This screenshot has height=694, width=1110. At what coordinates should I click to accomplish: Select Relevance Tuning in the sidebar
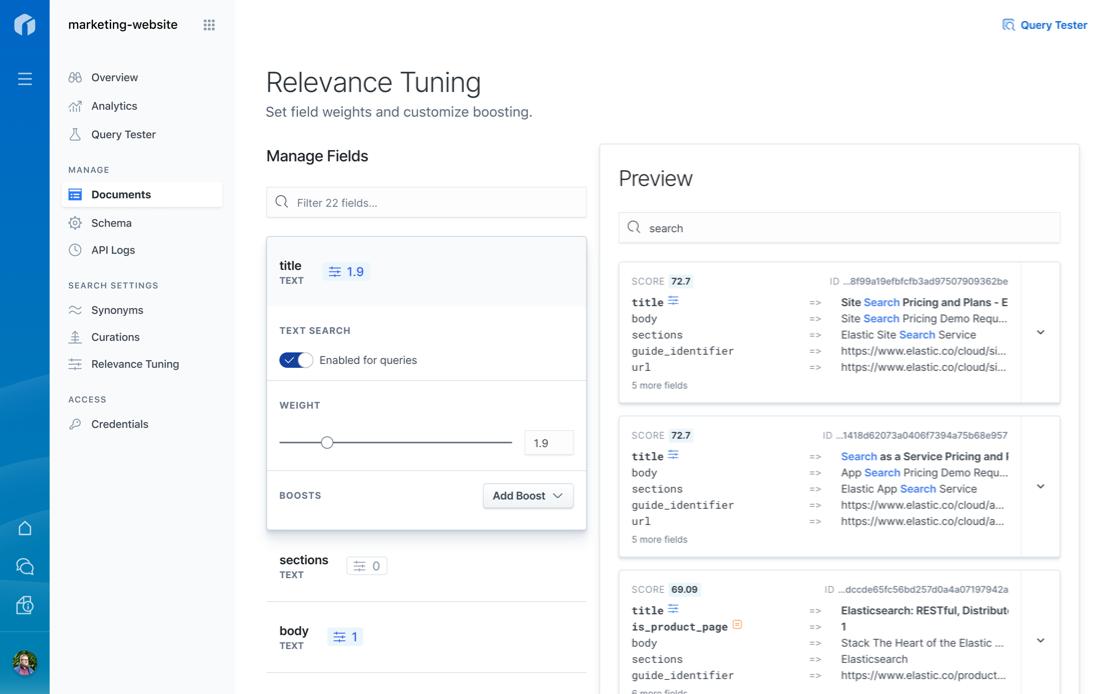pos(135,364)
